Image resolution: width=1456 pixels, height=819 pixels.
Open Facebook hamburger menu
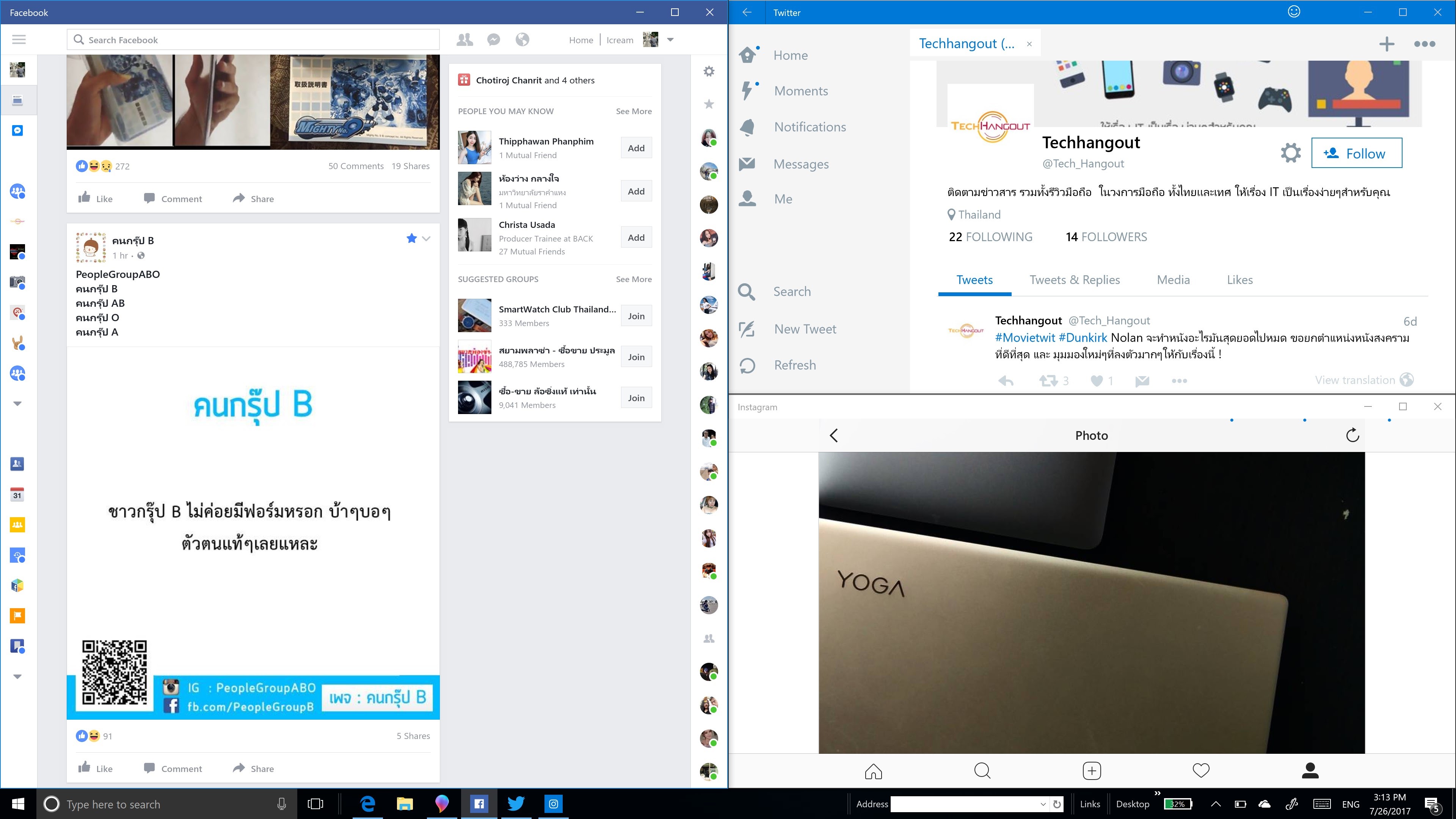[x=19, y=39]
